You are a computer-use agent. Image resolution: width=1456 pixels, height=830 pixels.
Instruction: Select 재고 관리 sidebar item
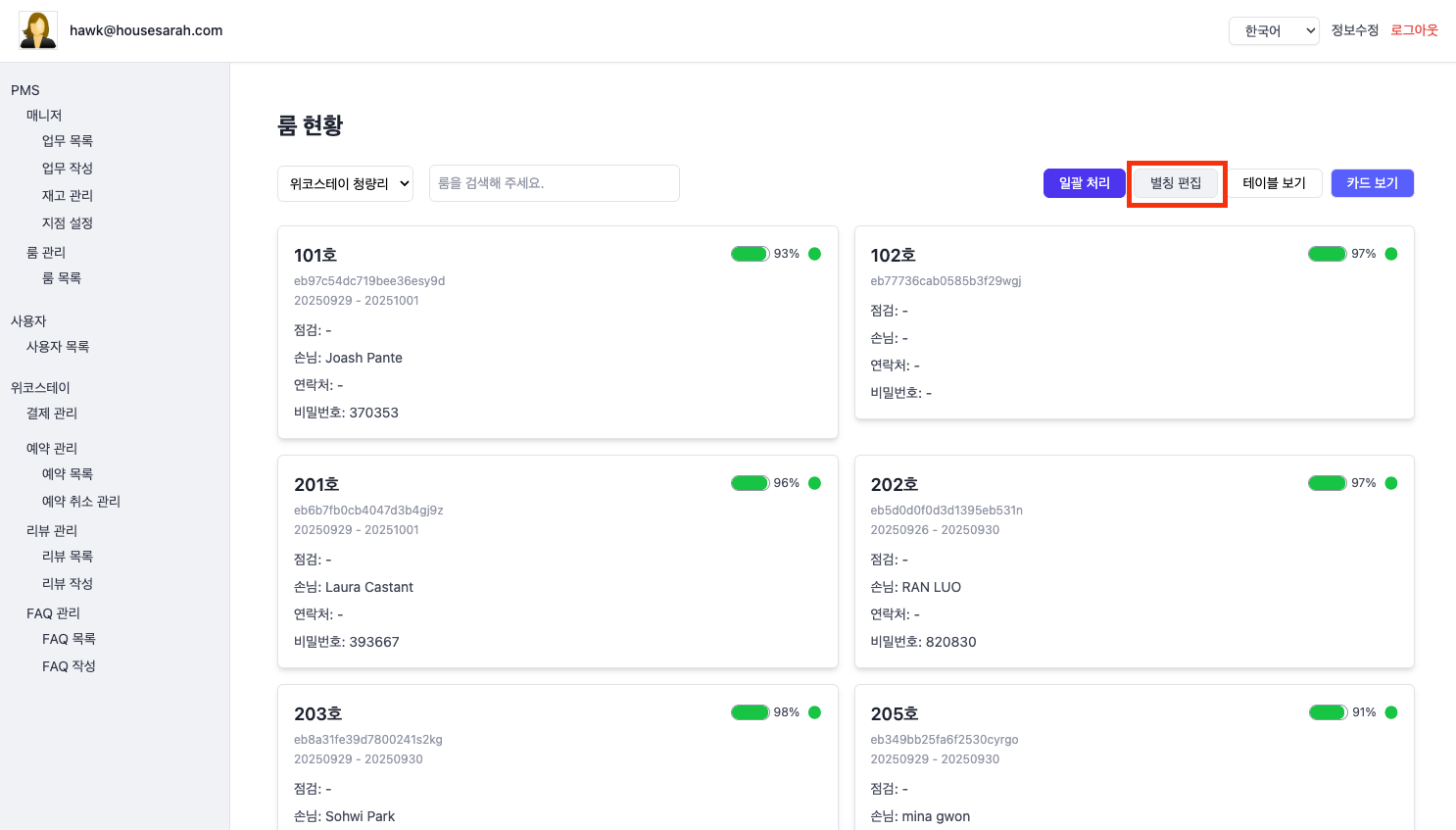click(68, 196)
